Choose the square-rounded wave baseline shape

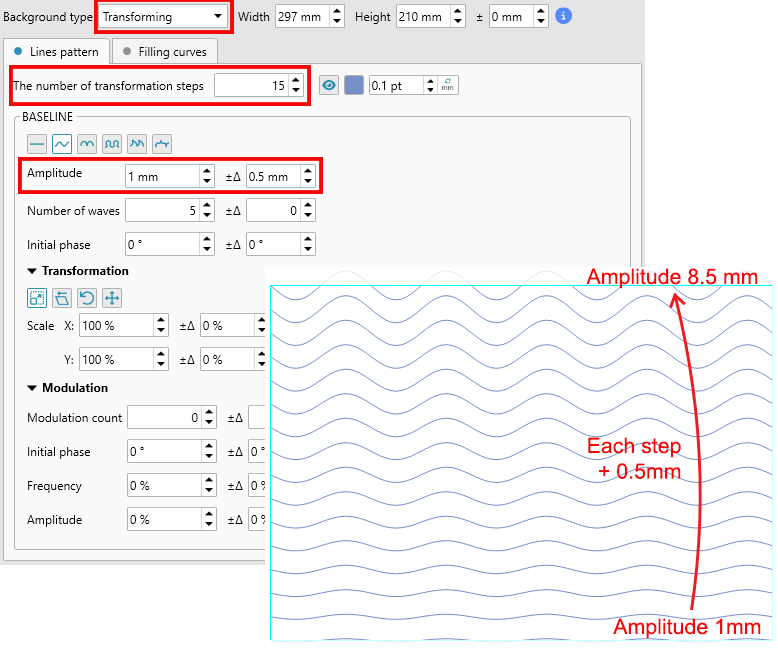(112, 144)
